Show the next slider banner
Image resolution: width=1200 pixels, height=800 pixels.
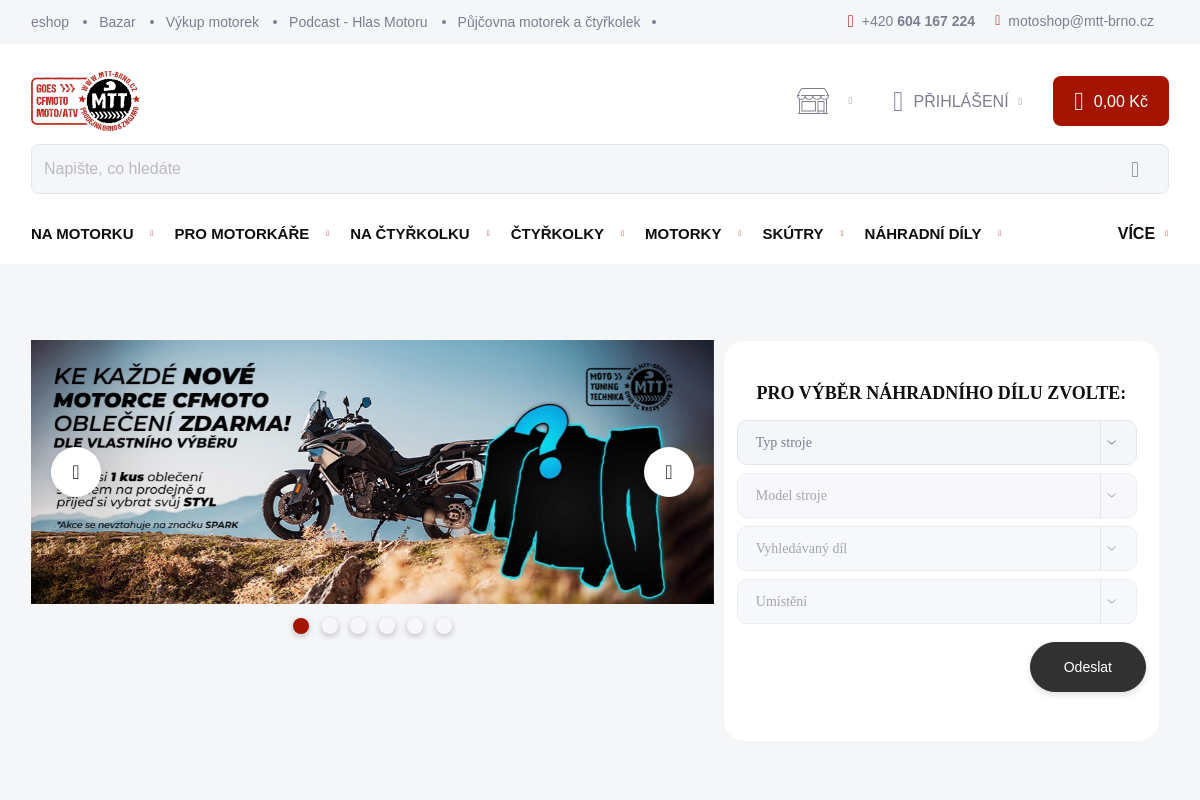[x=669, y=472]
